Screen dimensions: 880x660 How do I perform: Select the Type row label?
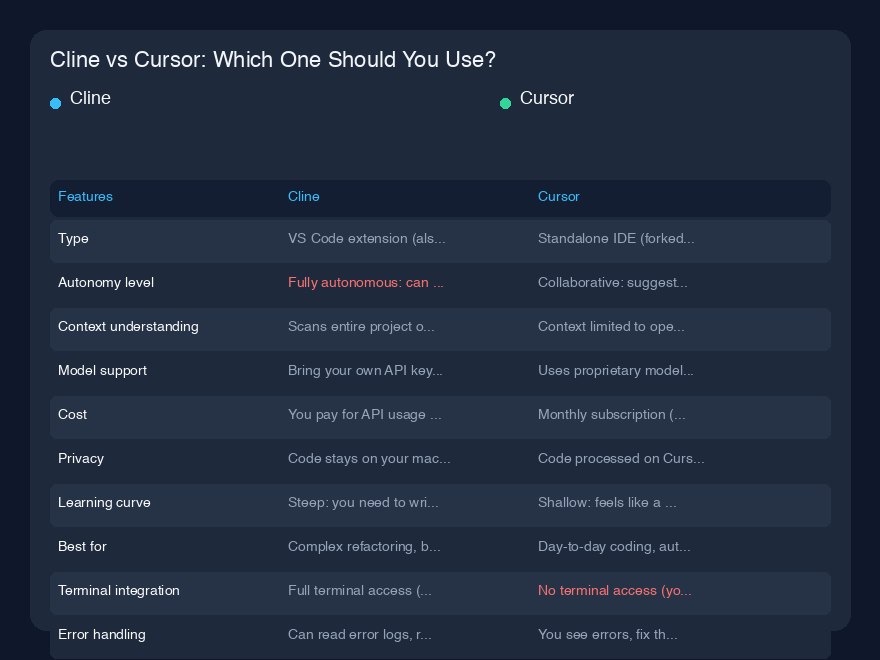(74, 239)
